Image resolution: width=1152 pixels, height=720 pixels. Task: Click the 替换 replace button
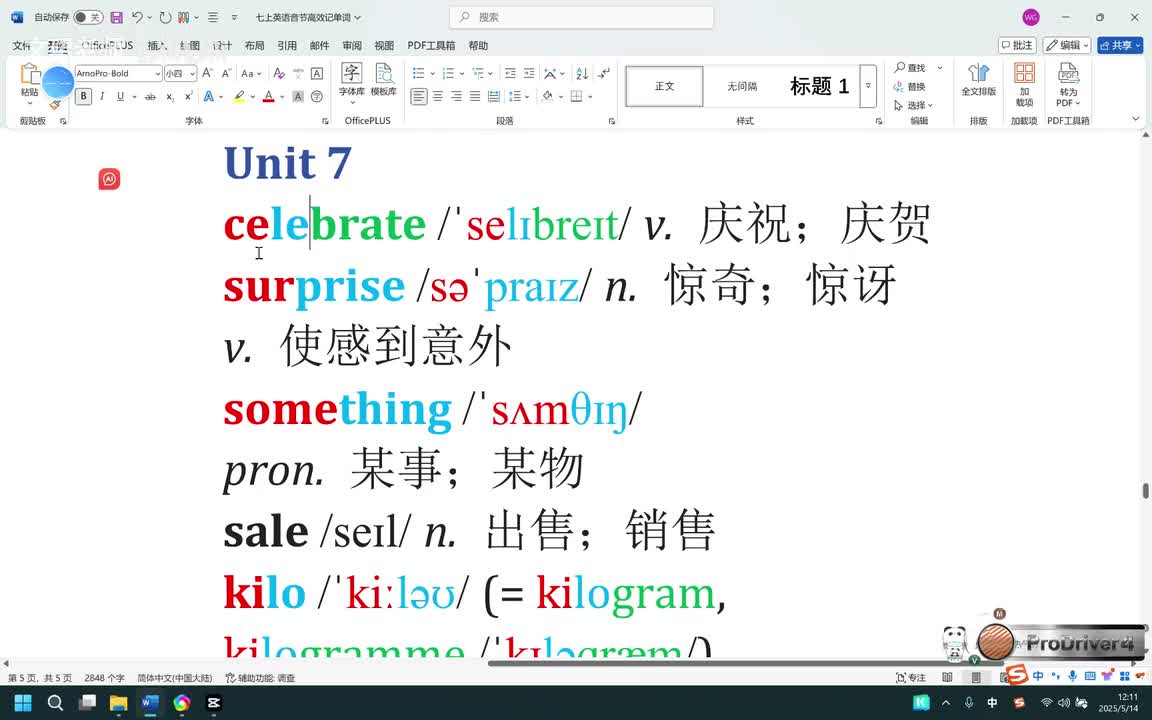[910, 87]
